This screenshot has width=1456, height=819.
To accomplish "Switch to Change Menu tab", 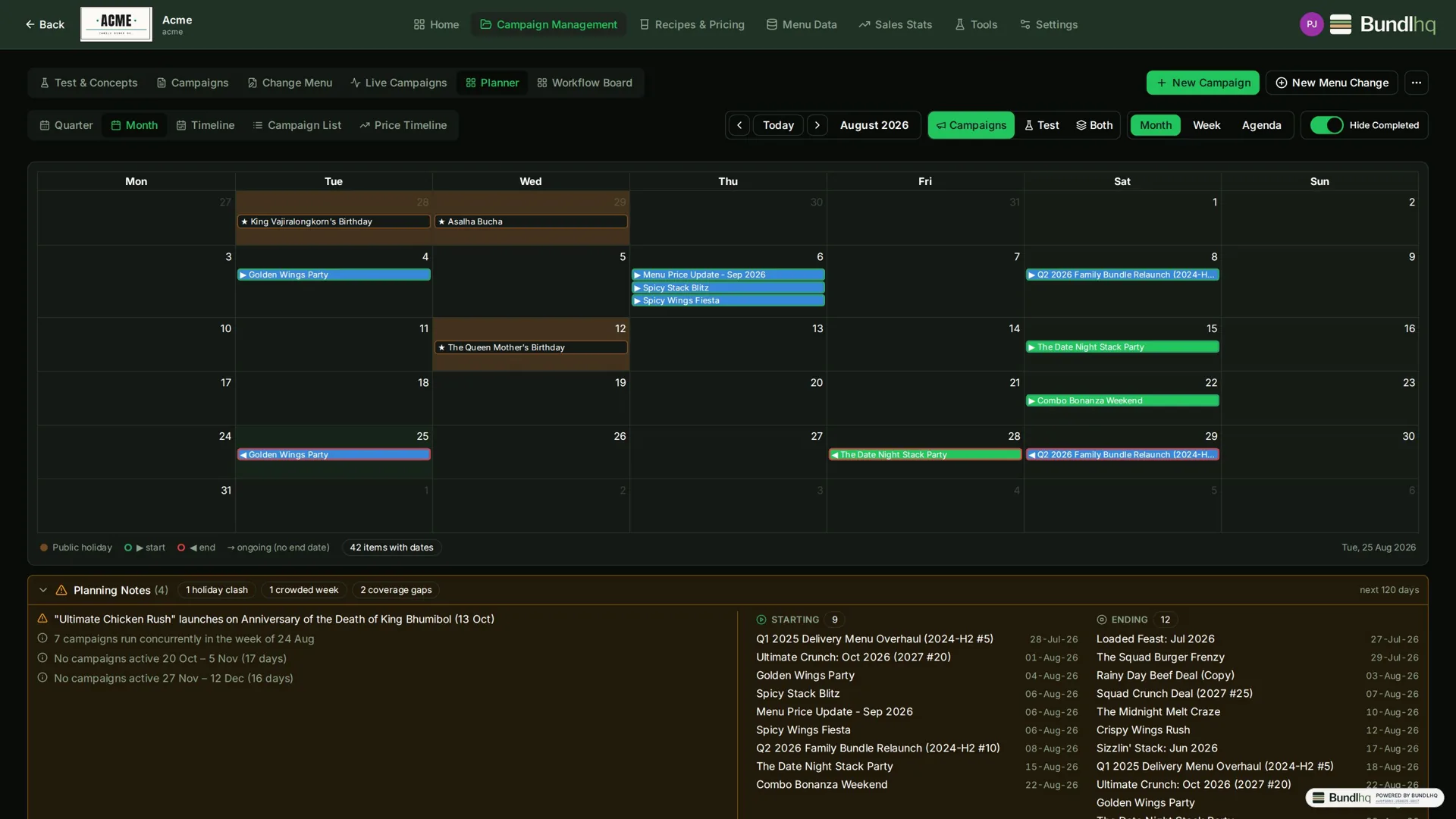I will point(290,83).
